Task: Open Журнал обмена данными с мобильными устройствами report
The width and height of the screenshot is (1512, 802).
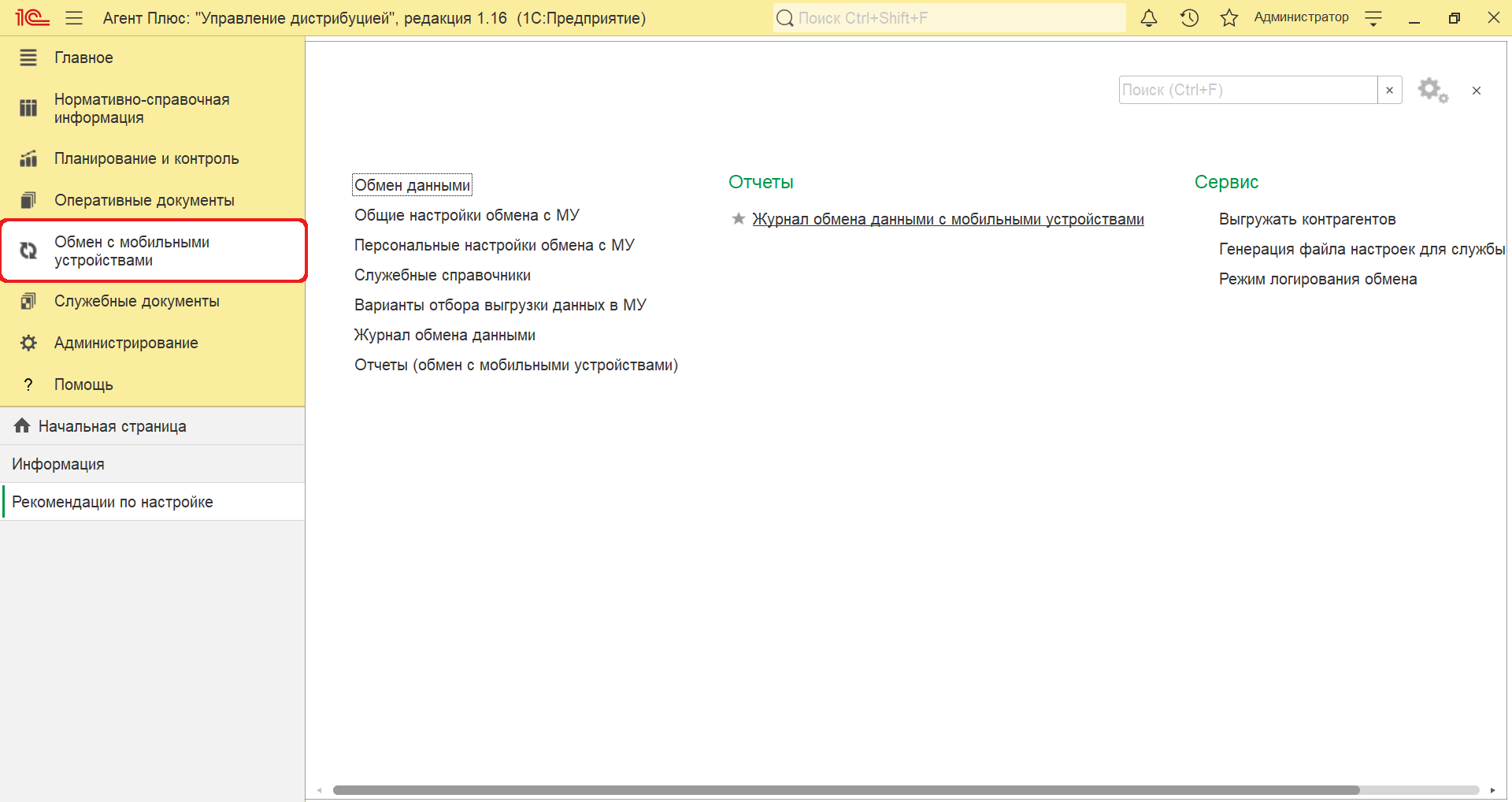Action: tap(947, 219)
